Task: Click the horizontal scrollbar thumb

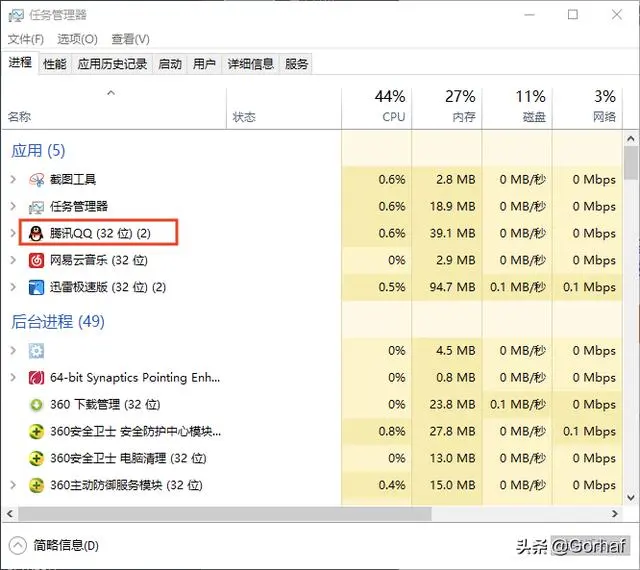Action: tap(224, 514)
